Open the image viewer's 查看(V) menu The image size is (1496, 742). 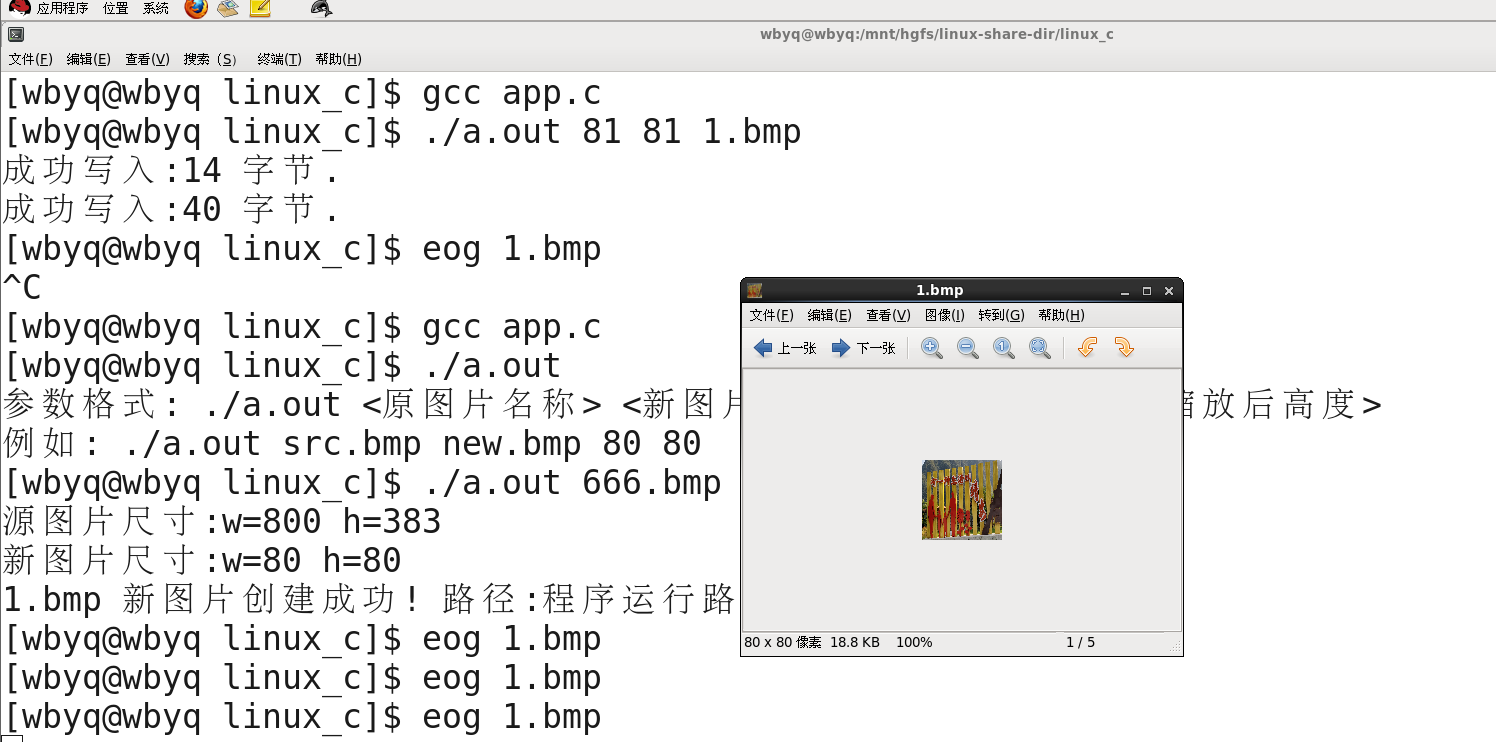point(888,315)
